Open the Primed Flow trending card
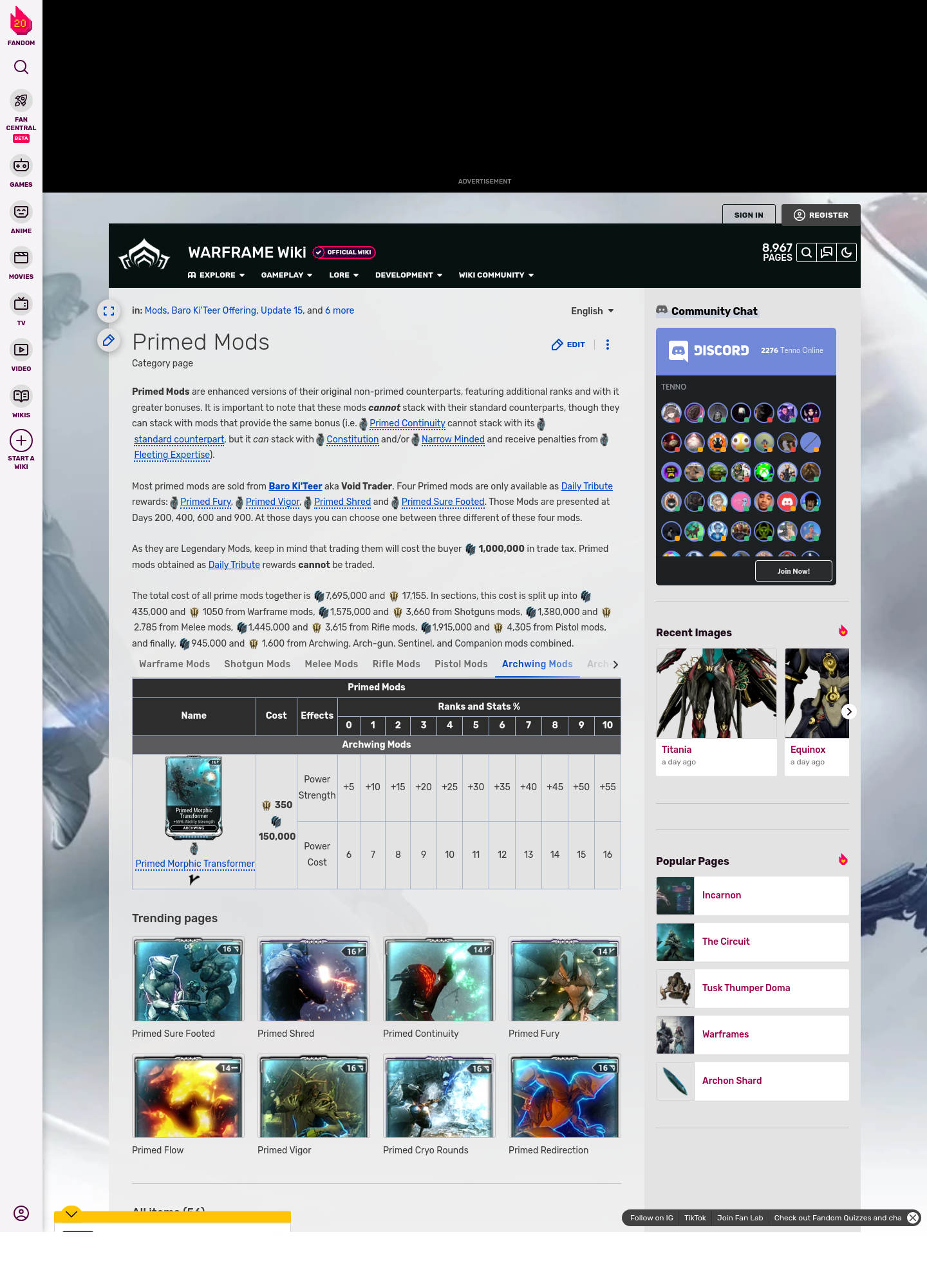Viewport: 927px width, 1288px height. tap(188, 1104)
